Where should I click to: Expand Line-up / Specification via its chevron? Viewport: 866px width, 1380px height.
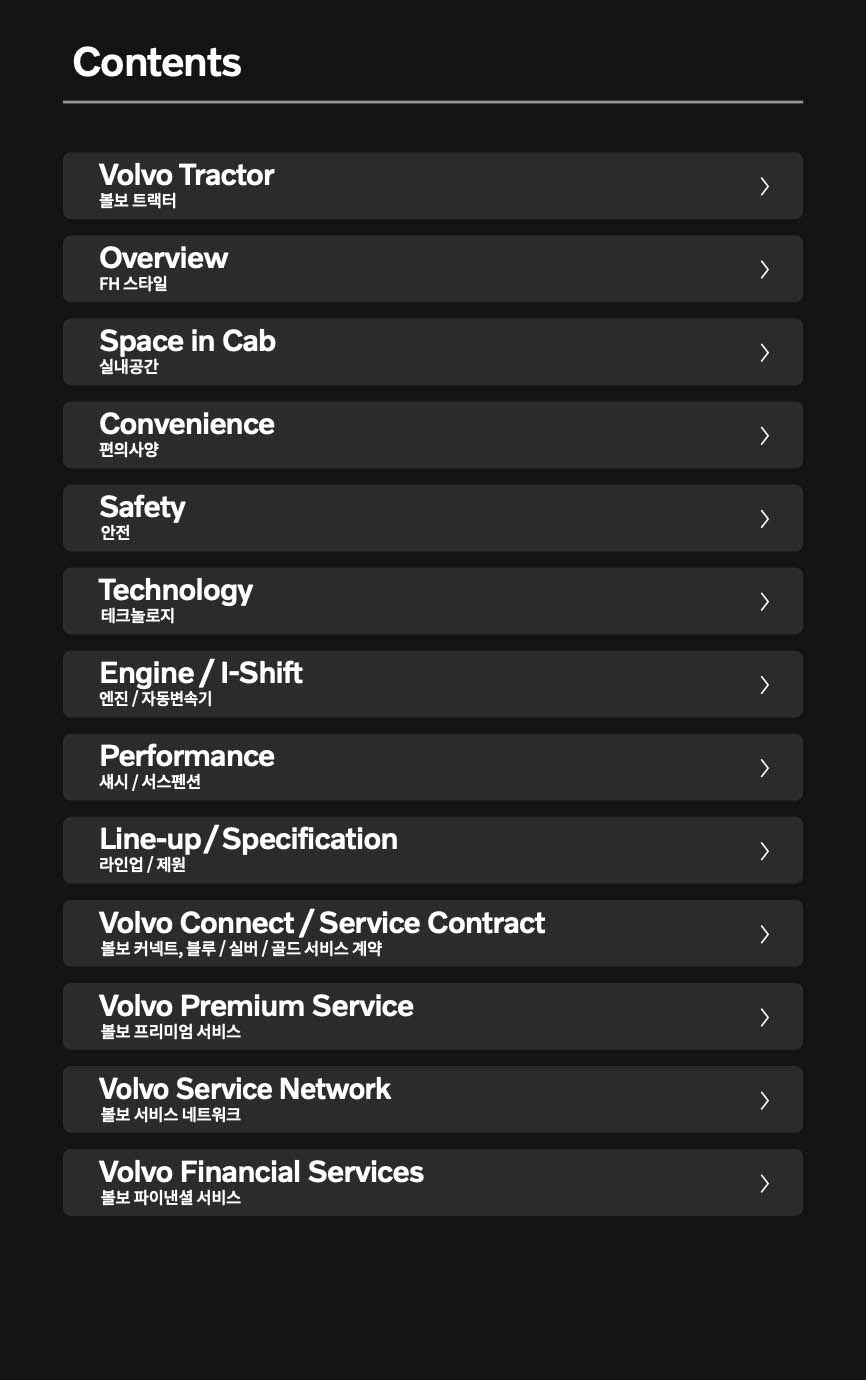point(764,850)
